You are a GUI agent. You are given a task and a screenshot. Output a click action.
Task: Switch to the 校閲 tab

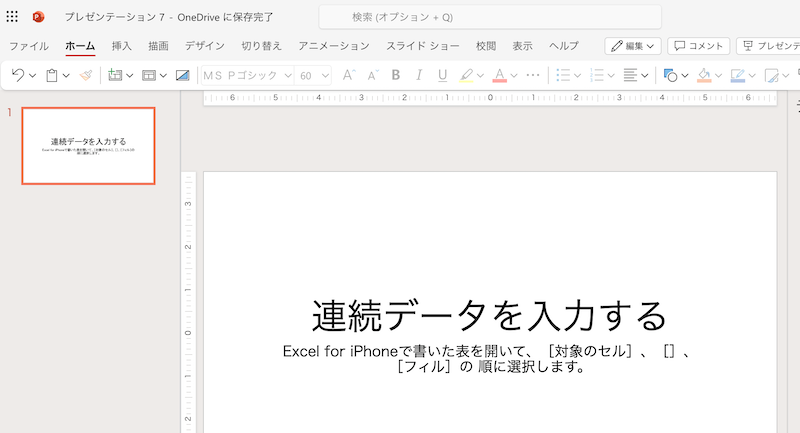click(486, 46)
